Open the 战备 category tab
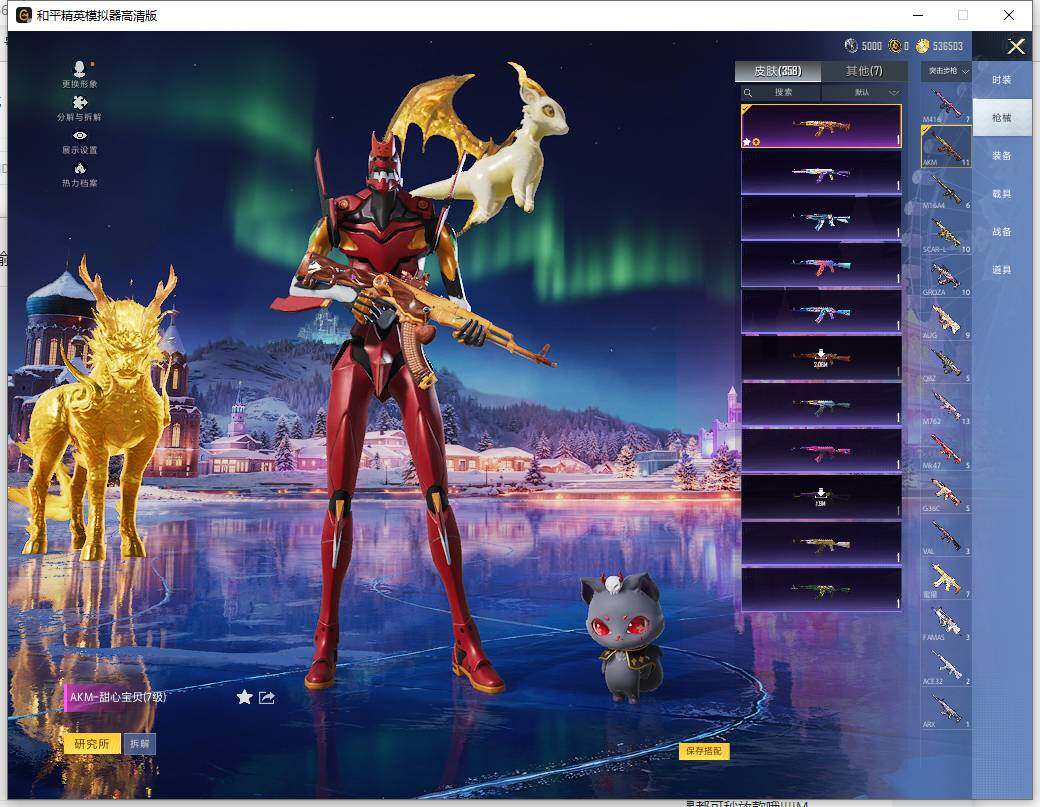Image resolution: width=1040 pixels, height=807 pixels. 1002,231
